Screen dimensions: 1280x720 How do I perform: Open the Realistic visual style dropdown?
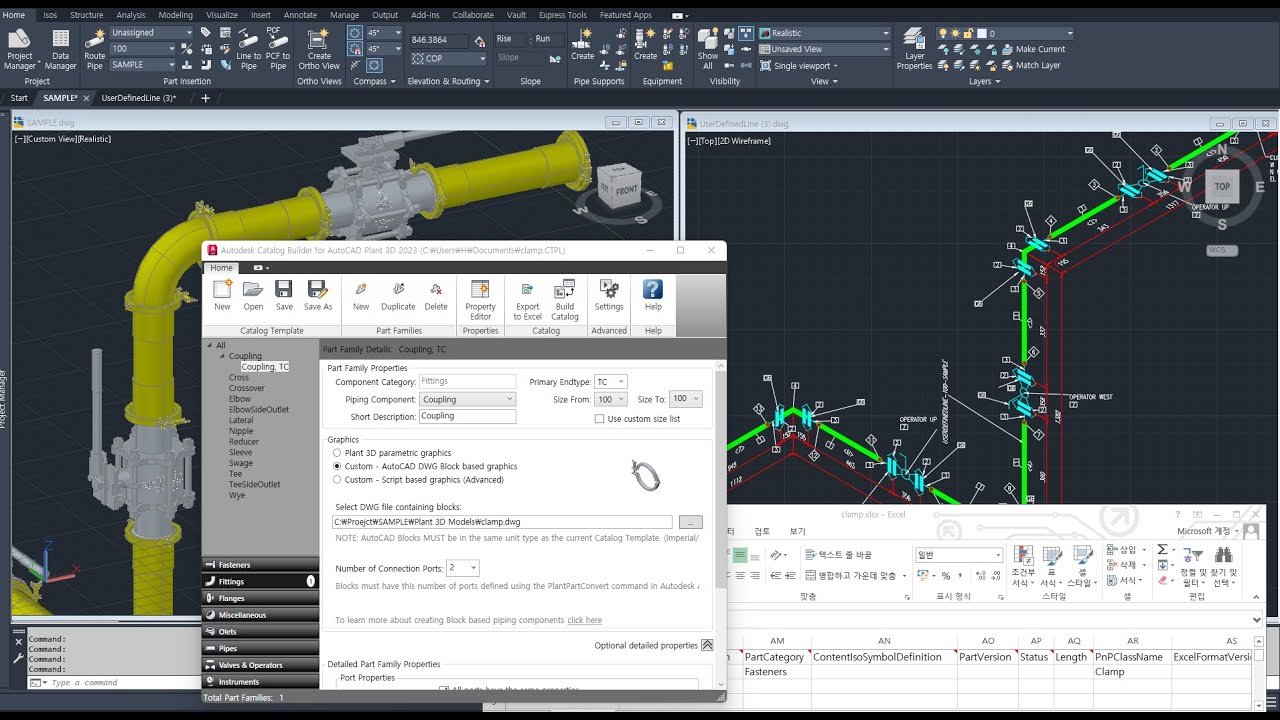click(x=824, y=33)
